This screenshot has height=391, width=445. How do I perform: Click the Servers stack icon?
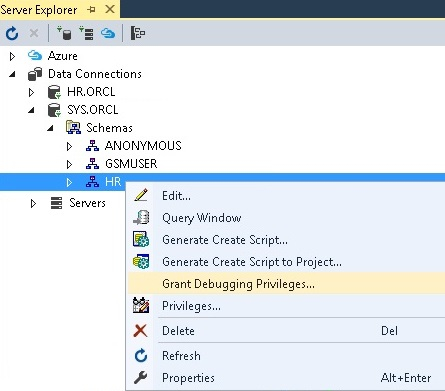(56, 203)
